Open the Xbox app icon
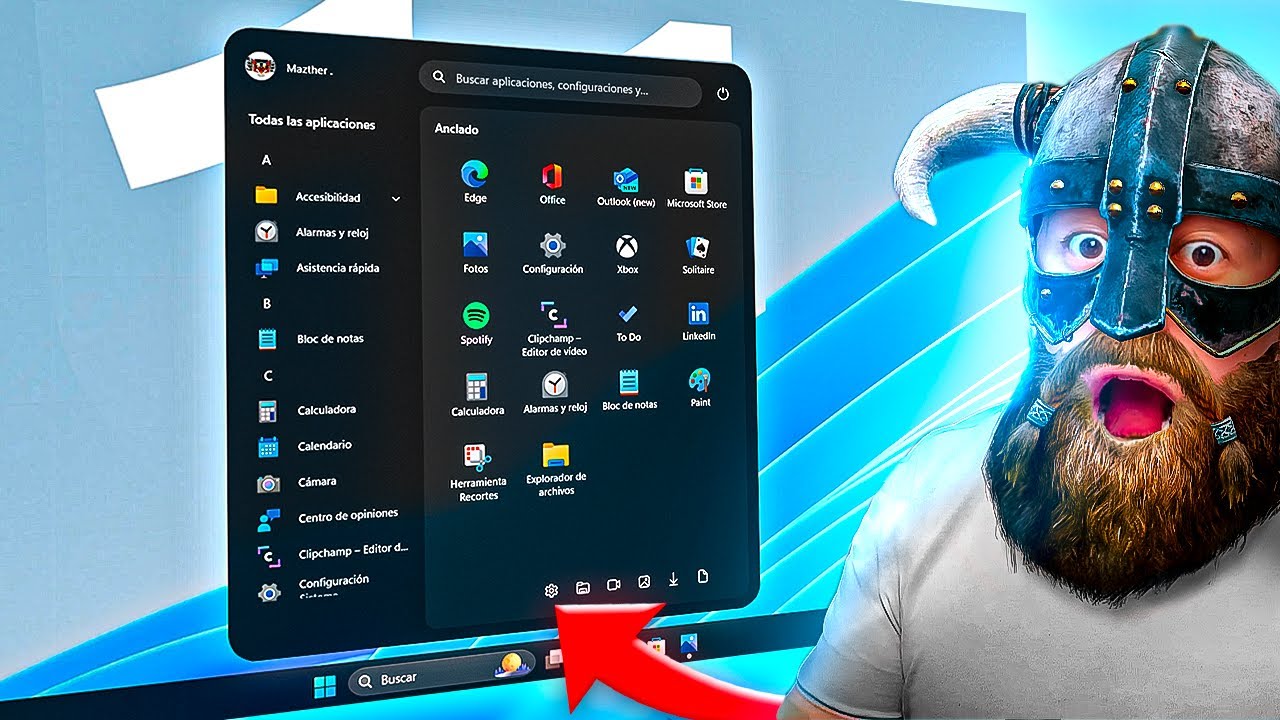The height and width of the screenshot is (720, 1280). pos(627,254)
